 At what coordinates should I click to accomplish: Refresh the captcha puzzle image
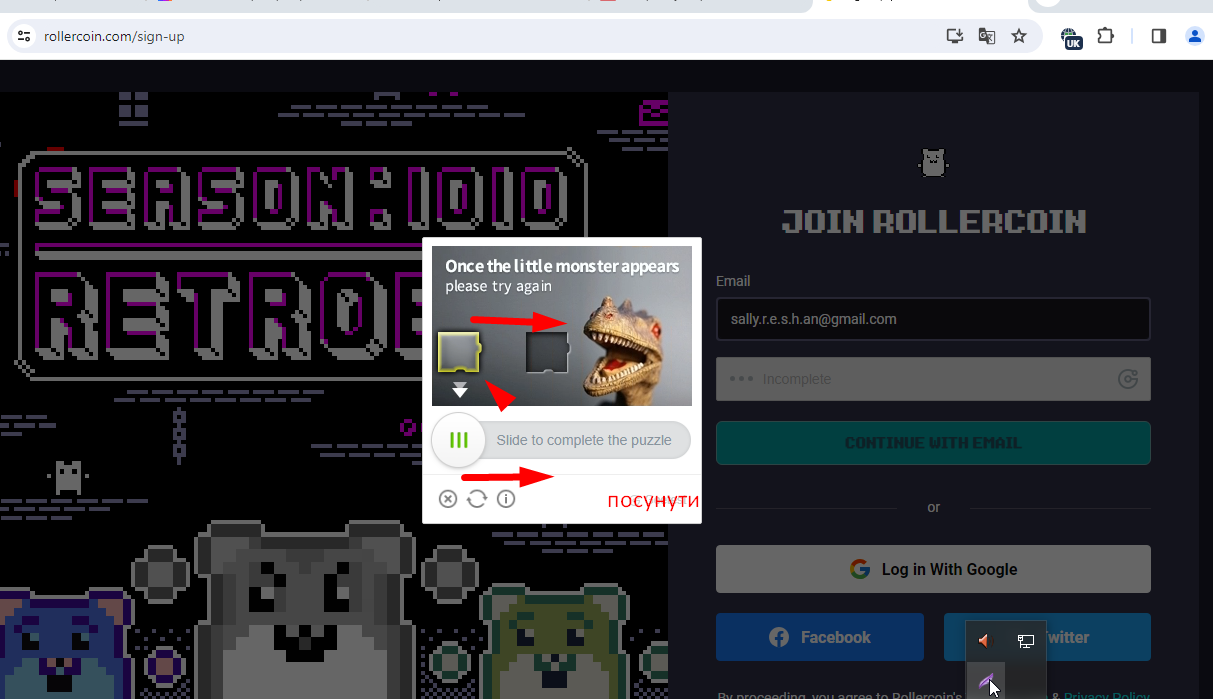(x=477, y=498)
